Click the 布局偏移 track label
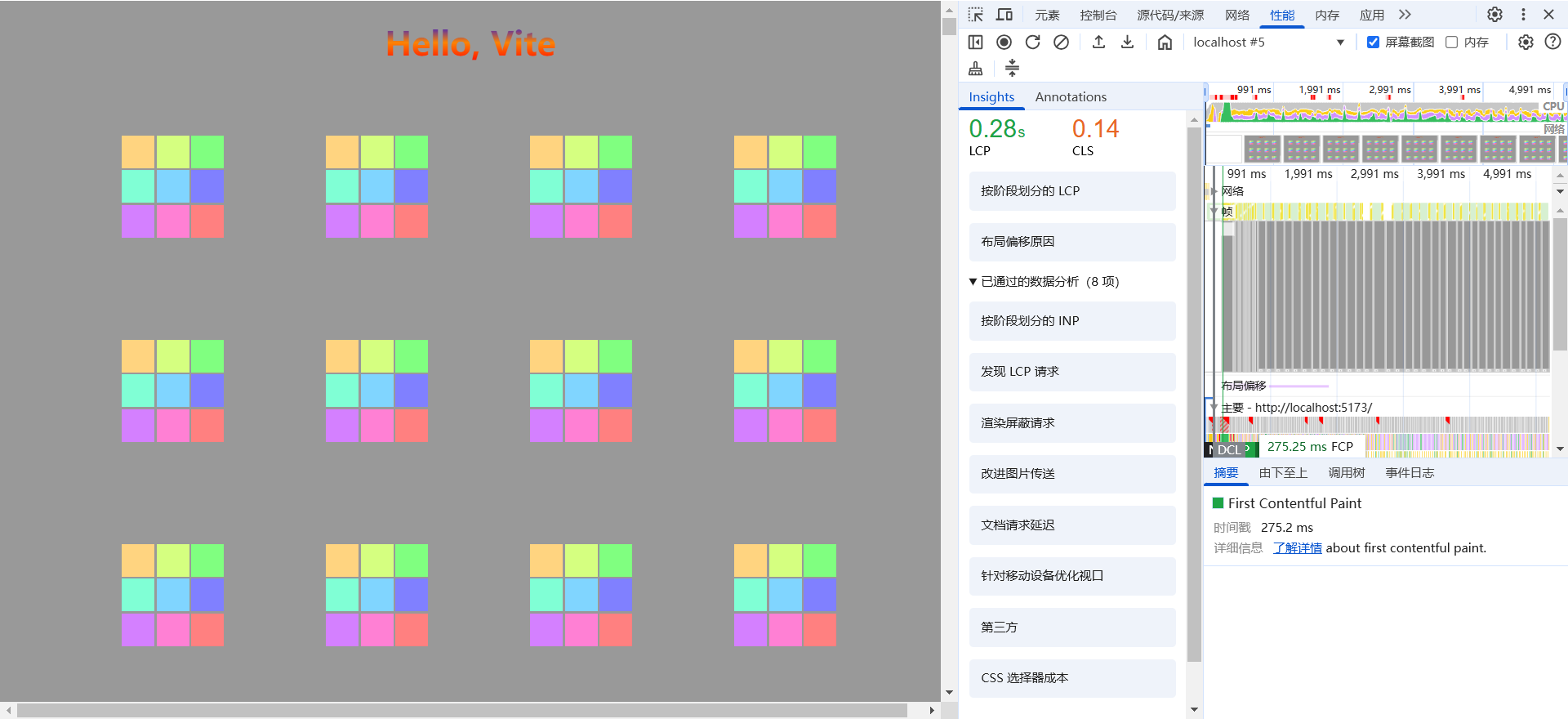The width and height of the screenshot is (1568, 719). pos(1244,386)
